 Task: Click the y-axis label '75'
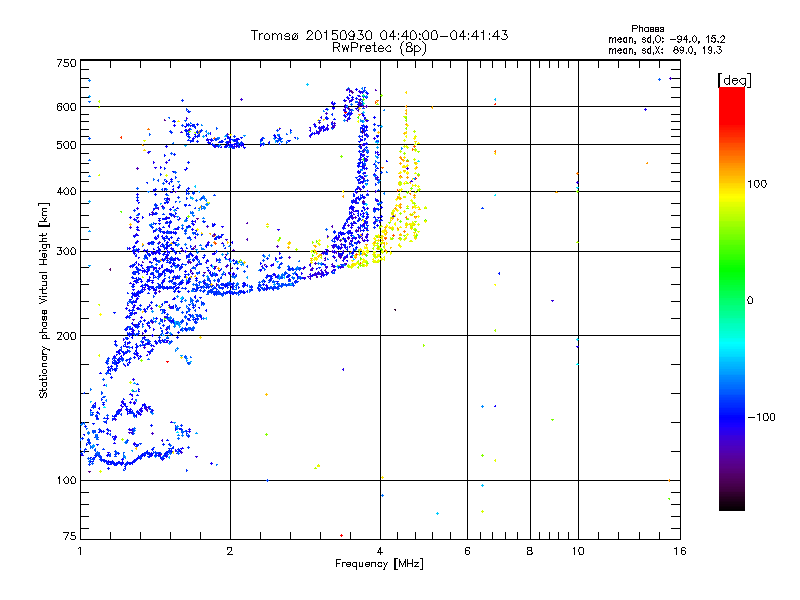pyautogui.click(x=70, y=536)
